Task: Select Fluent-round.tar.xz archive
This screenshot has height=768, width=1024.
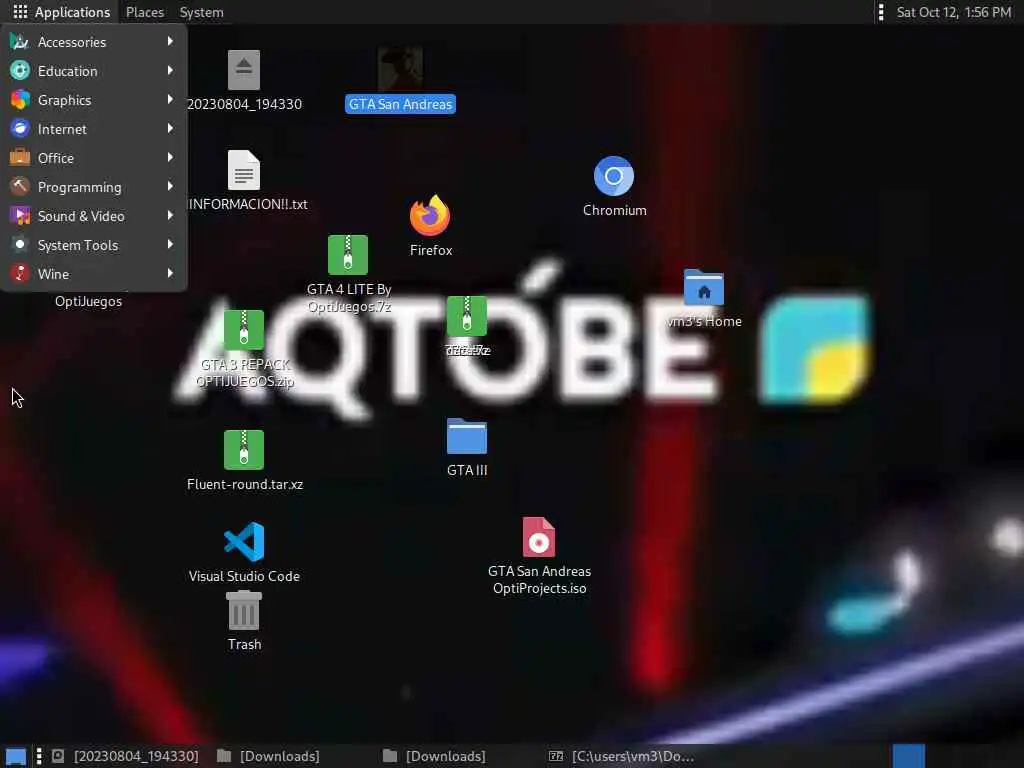Action: tap(244, 450)
